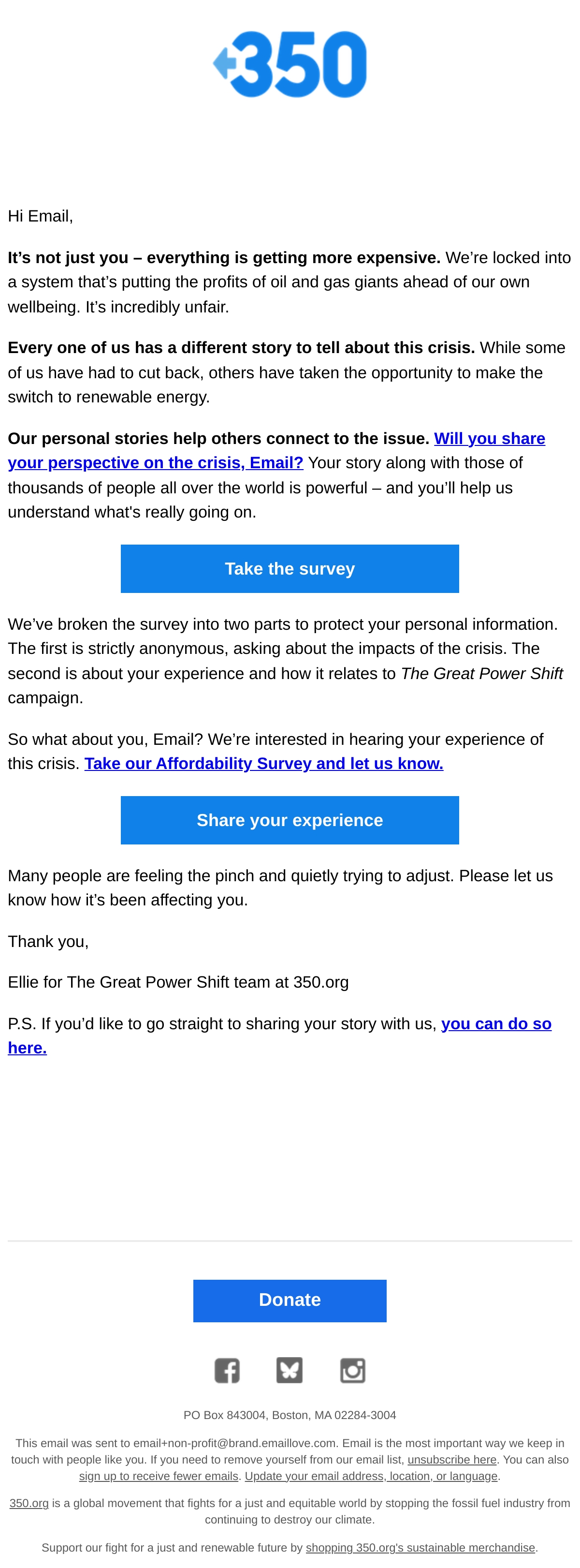Visit the 350.org footer link
This screenshot has width=580, height=1568.
(29, 1504)
